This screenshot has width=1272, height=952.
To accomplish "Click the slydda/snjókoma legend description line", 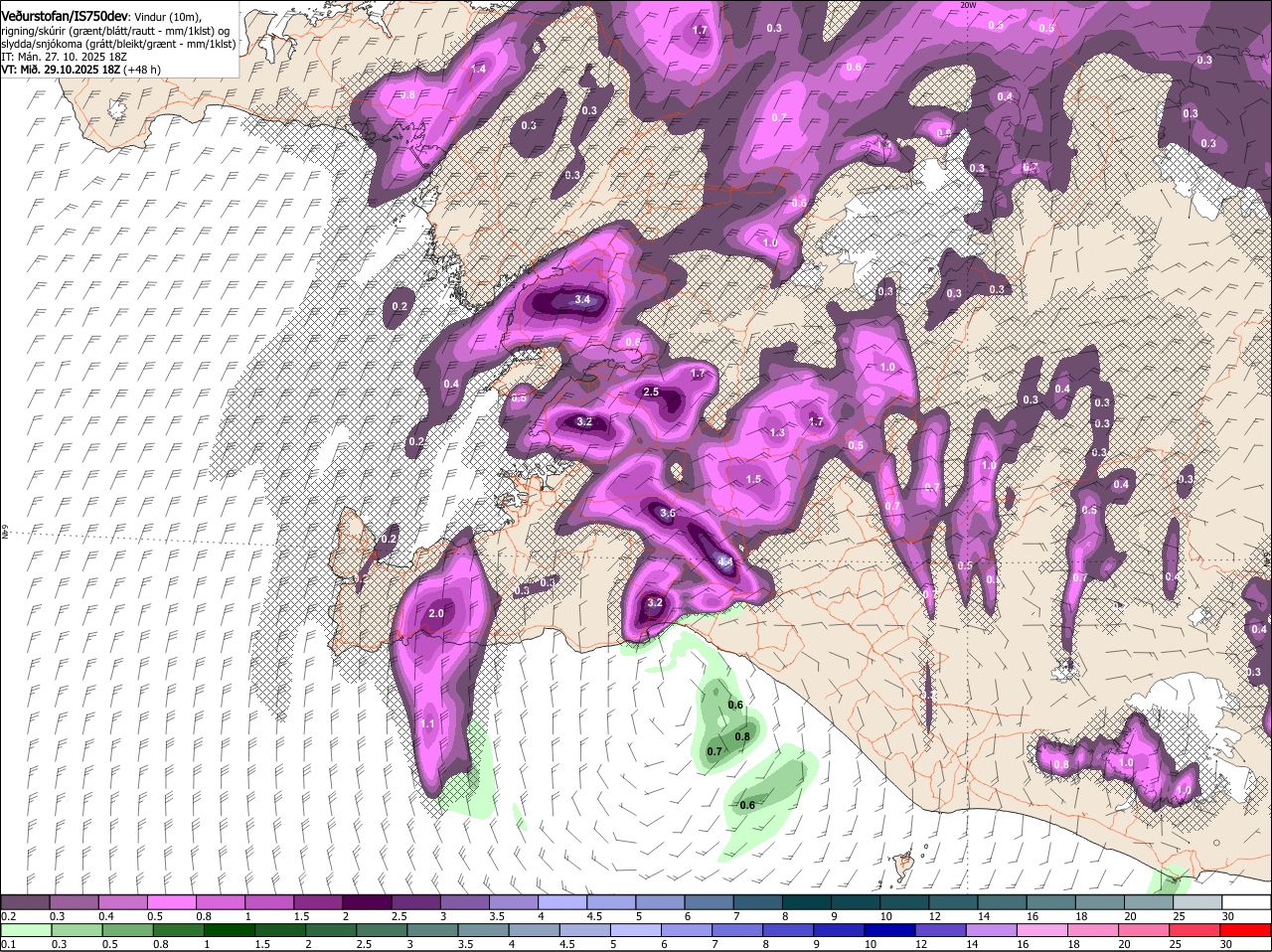I will [118, 44].
